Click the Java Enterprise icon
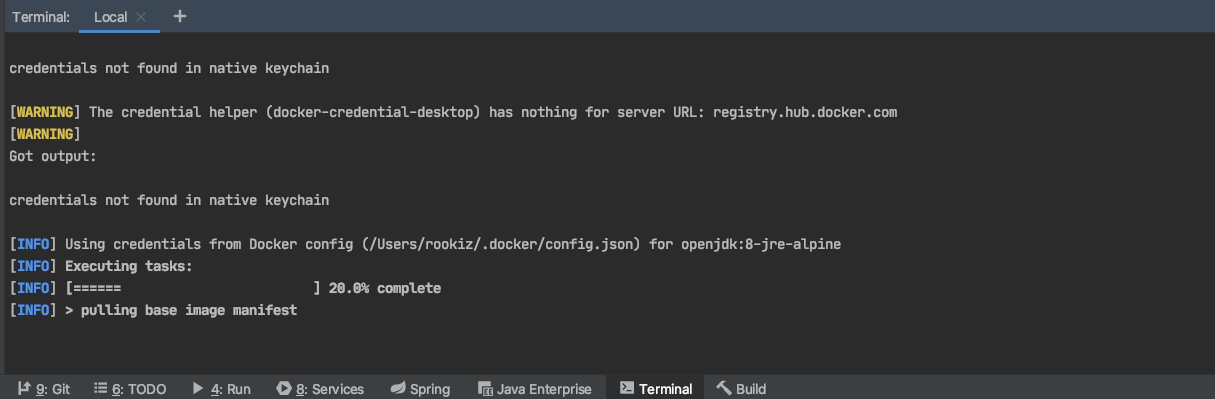 [x=485, y=388]
